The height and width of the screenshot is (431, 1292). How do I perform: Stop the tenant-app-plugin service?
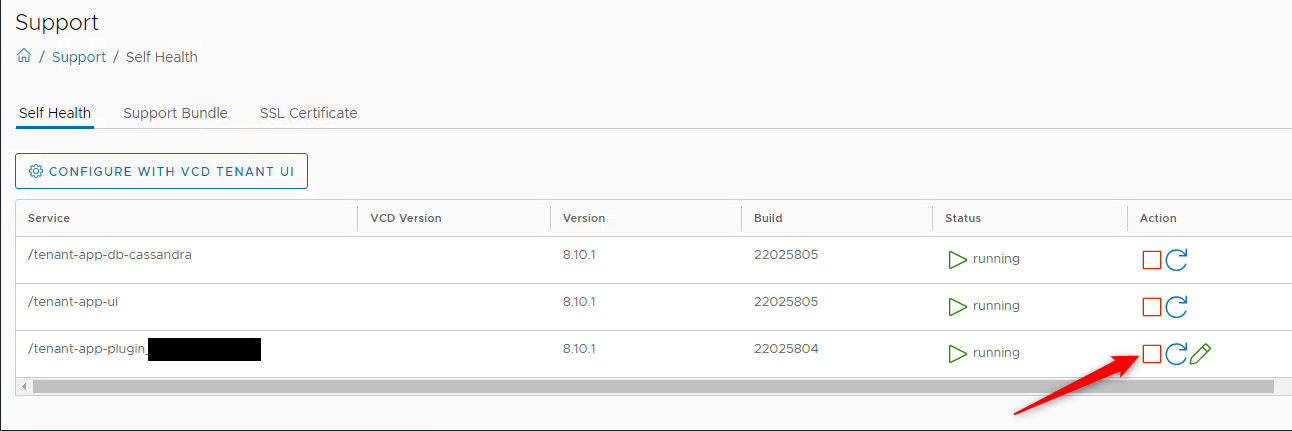[1152, 353]
